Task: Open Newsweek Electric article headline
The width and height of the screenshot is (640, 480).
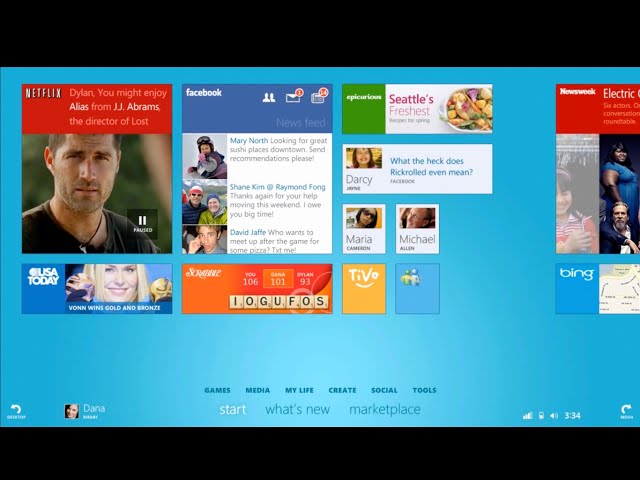Action: (x=621, y=93)
